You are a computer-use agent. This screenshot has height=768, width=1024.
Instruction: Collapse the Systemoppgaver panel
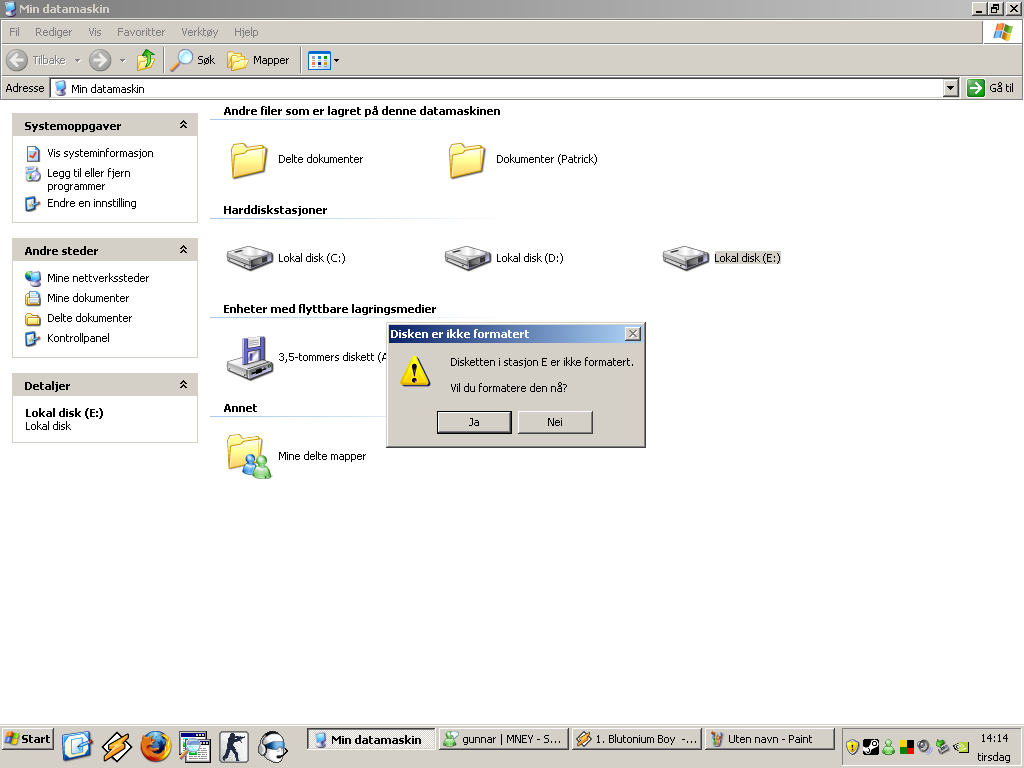184,125
